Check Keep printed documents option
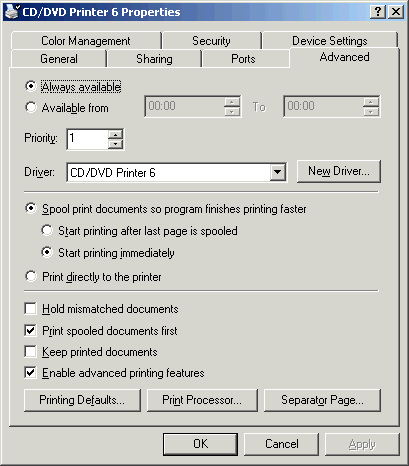409x466 pixels. pyautogui.click(x=30, y=352)
